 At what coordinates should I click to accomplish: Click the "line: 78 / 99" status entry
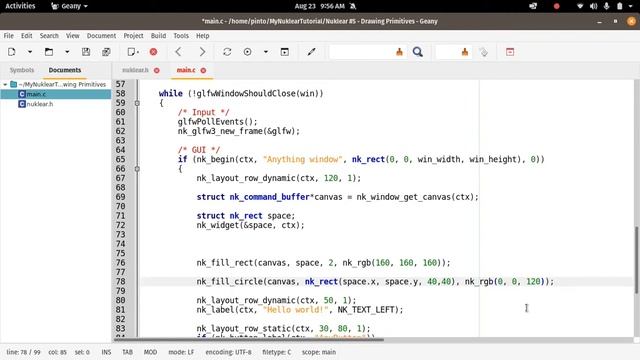(x=23, y=352)
